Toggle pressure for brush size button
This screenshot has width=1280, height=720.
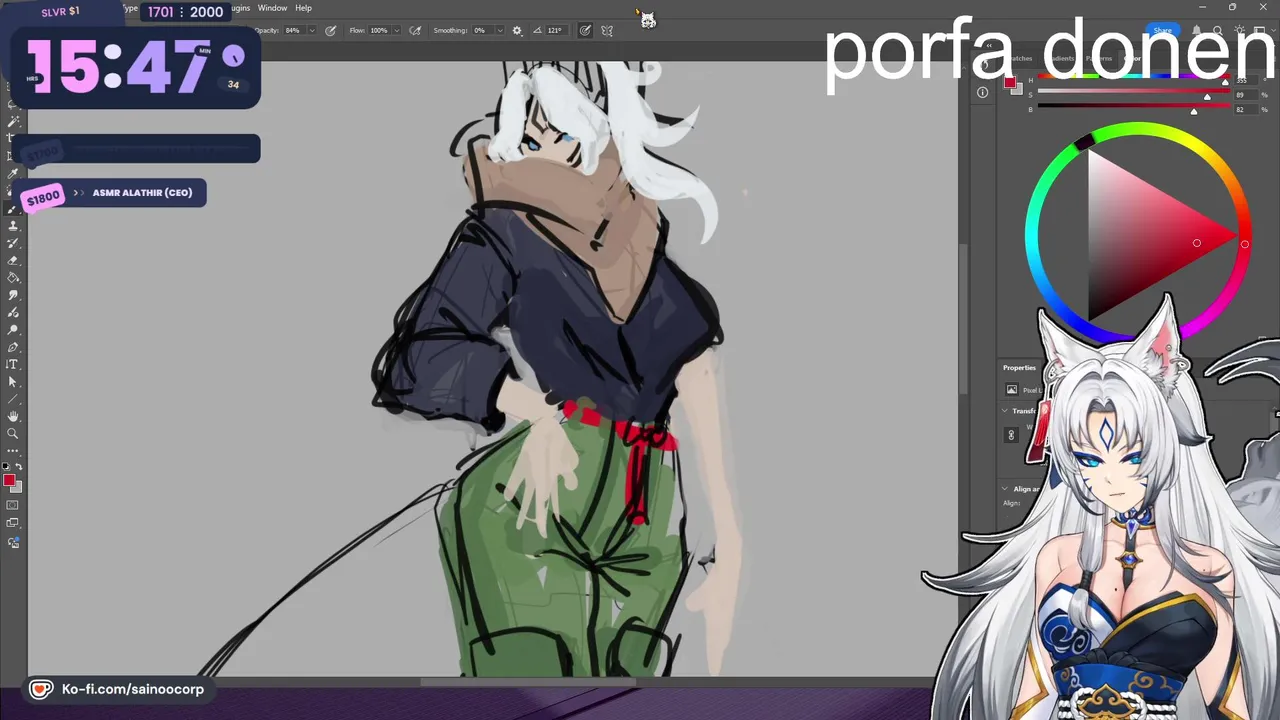pyautogui.click(x=585, y=31)
